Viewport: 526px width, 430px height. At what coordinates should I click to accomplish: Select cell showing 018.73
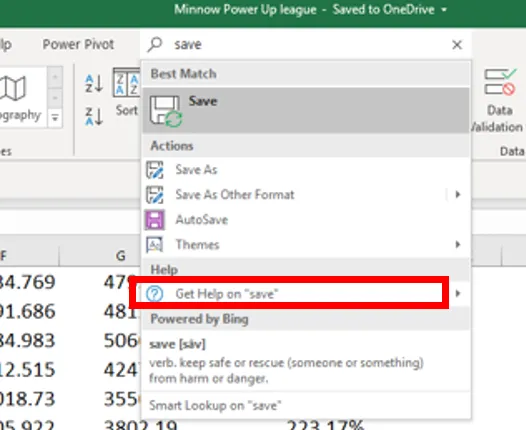click(27, 399)
